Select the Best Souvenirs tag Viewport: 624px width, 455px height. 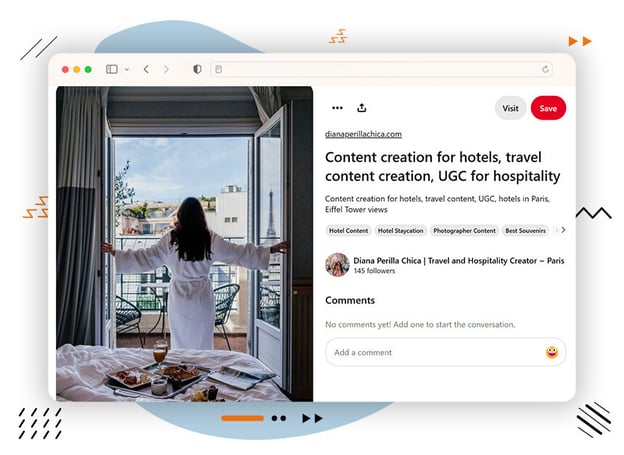525,230
